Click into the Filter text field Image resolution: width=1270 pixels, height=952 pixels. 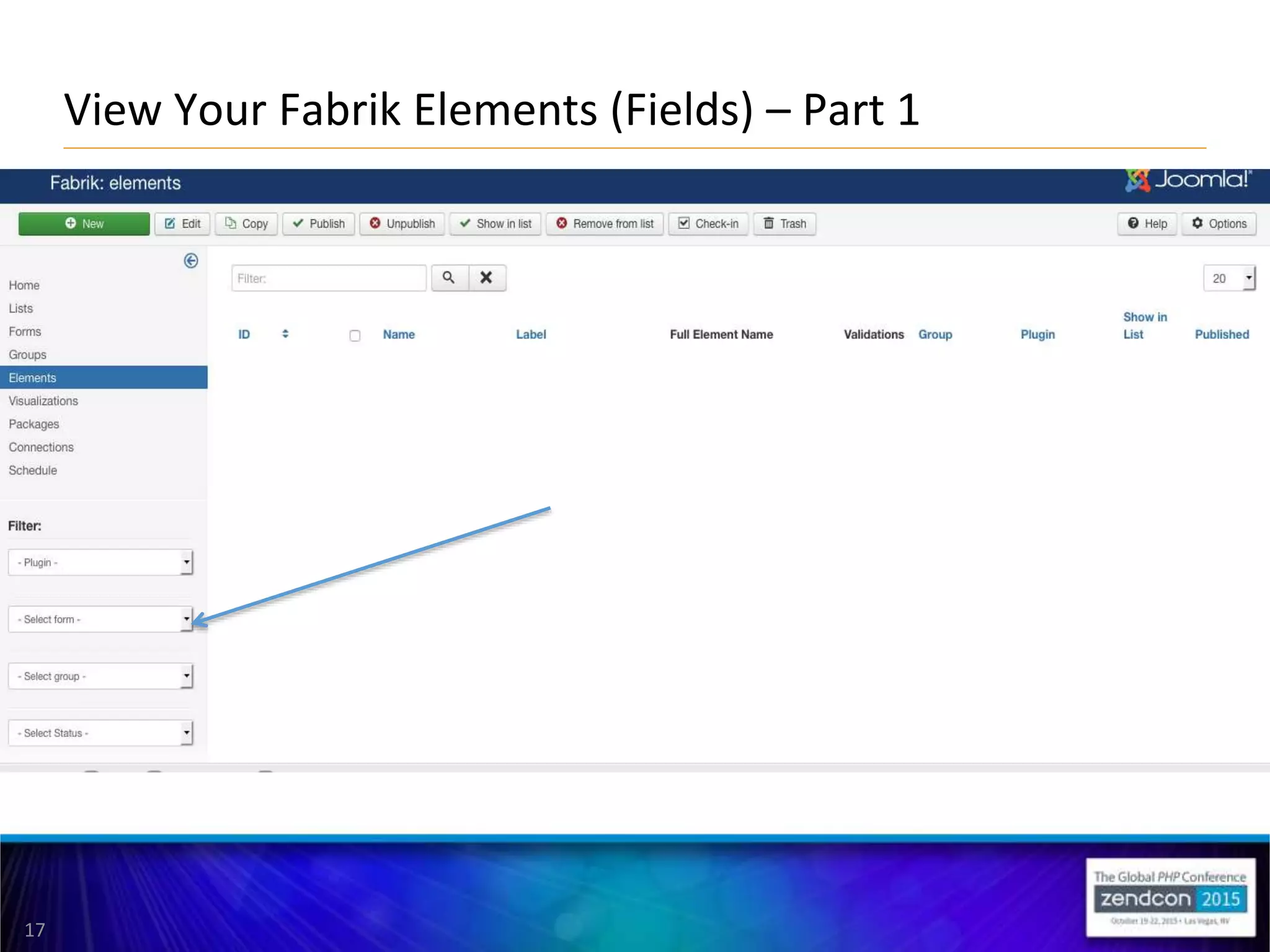[x=329, y=278]
